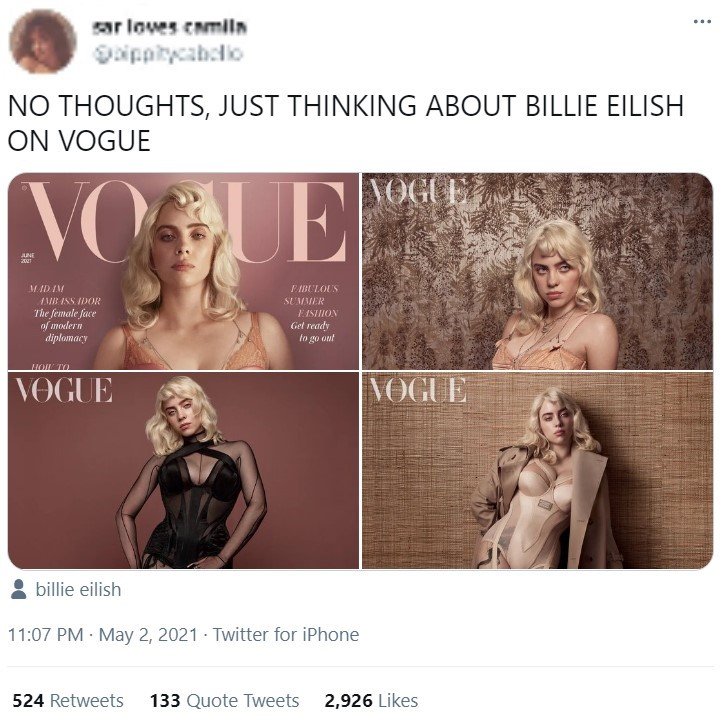Open the blurred author @handle
The image size is (722, 722).
[x=168, y=54]
